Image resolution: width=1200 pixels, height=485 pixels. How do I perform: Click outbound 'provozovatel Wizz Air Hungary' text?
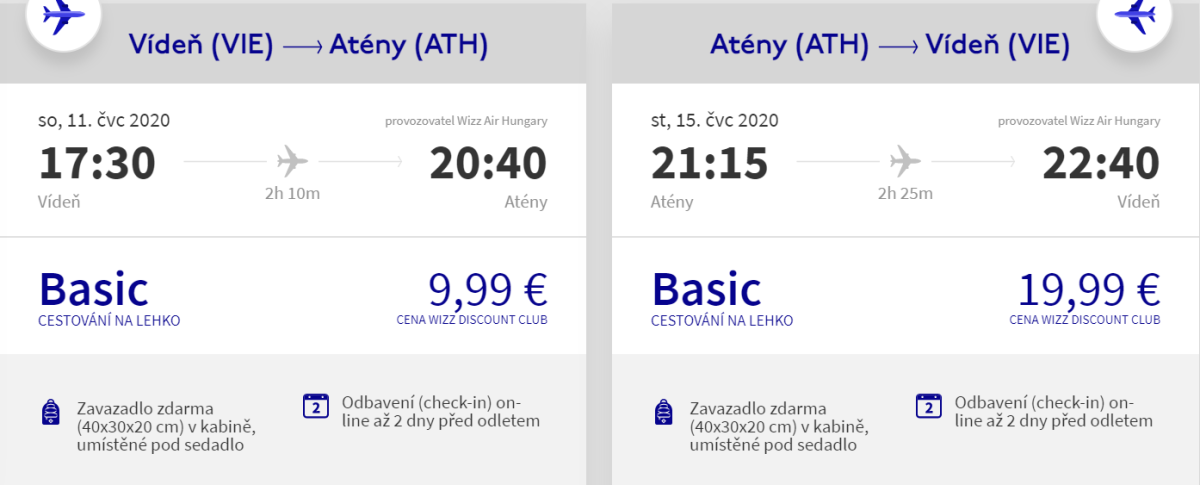tap(466, 122)
